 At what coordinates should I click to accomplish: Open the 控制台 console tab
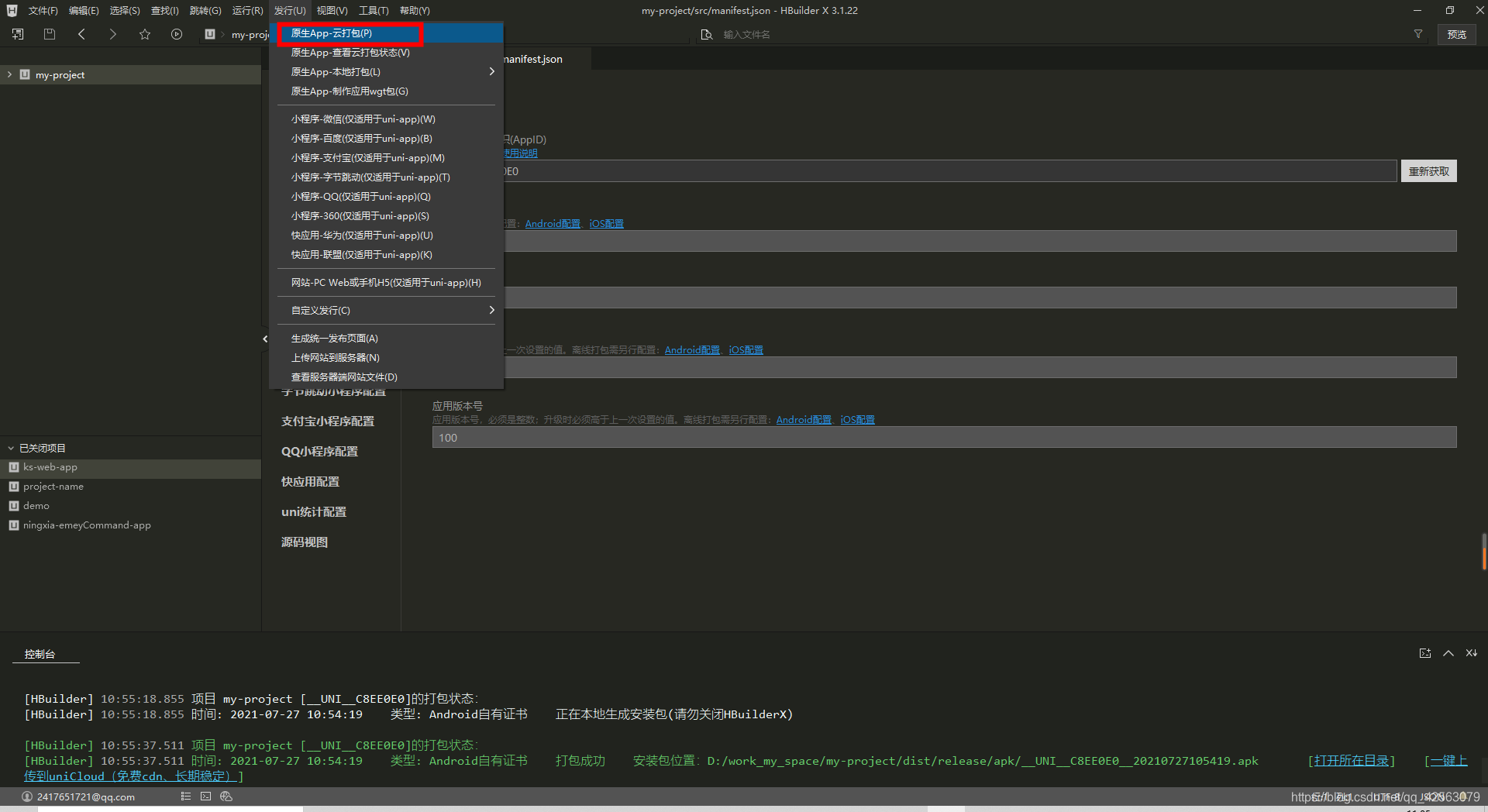pyautogui.click(x=40, y=654)
